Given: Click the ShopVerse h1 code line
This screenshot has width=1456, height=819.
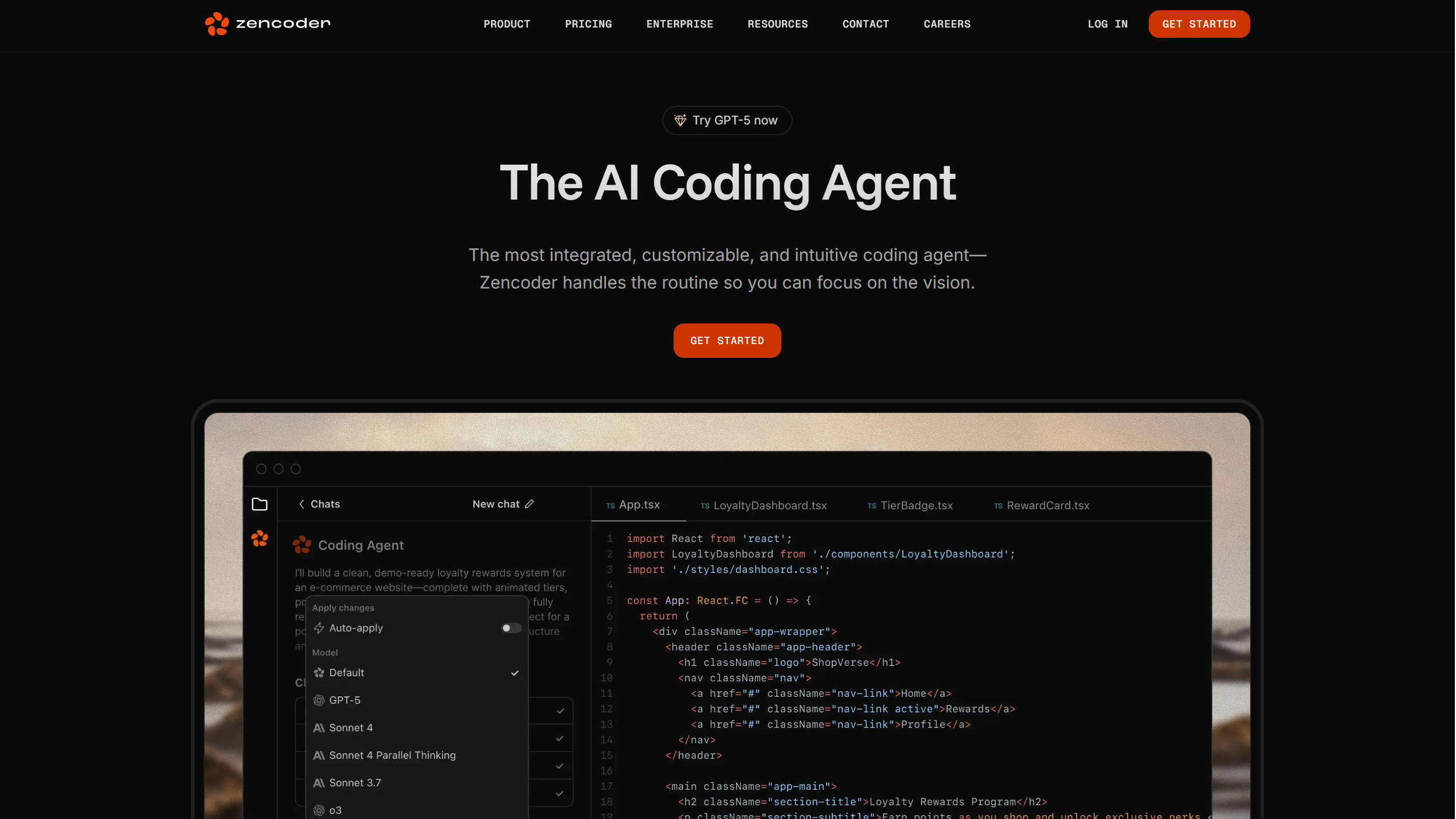Looking at the screenshot, I should point(789,662).
